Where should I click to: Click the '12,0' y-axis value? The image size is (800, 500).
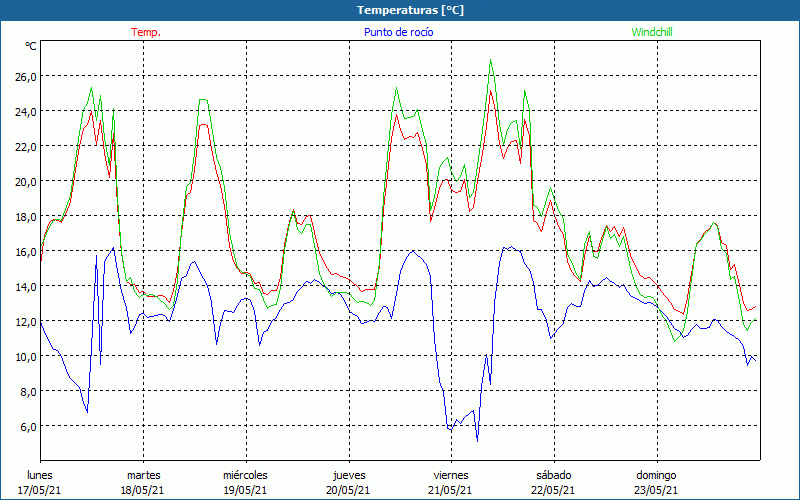pos(26,322)
